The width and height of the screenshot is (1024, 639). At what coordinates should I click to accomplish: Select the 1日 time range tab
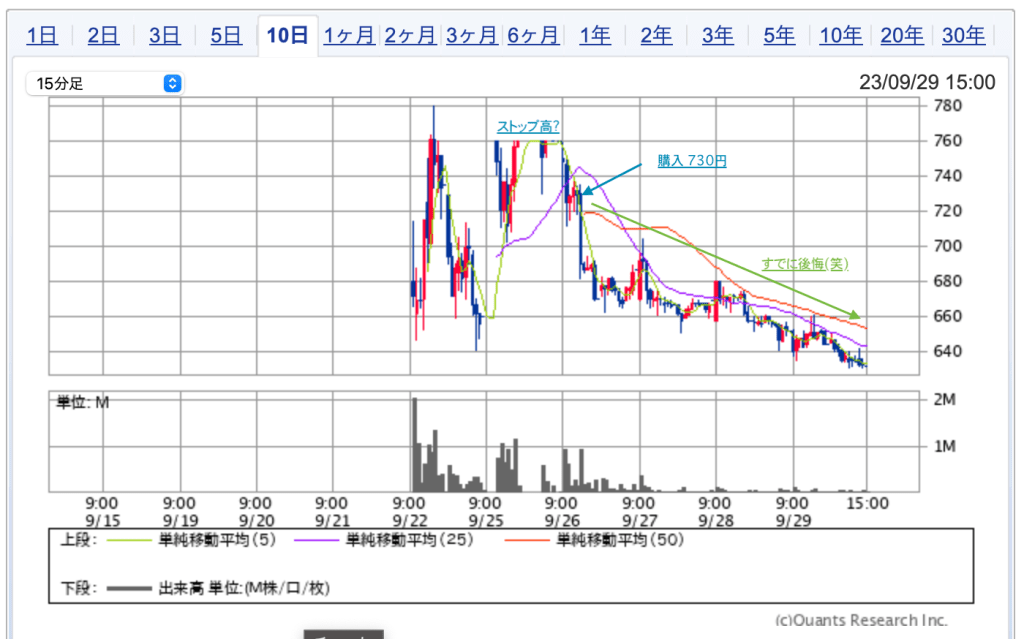click(42, 36)
